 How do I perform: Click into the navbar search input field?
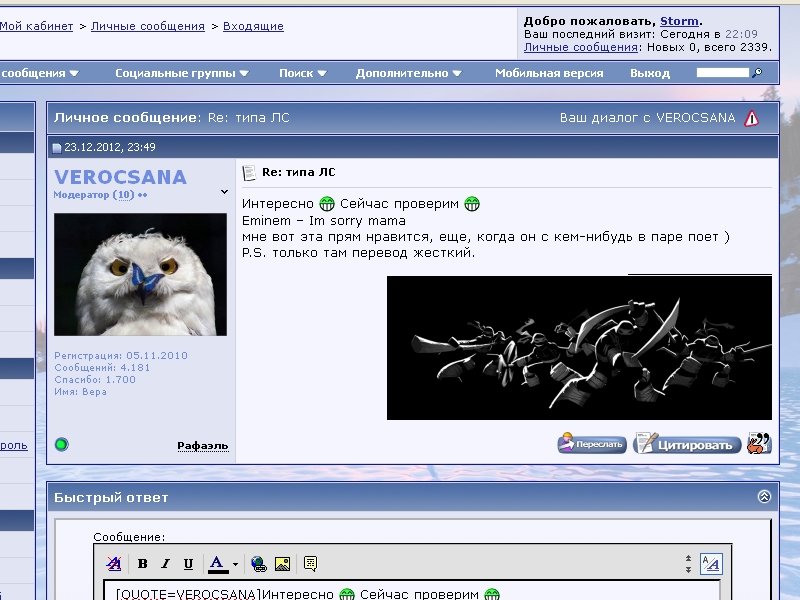tap(722, 72)
